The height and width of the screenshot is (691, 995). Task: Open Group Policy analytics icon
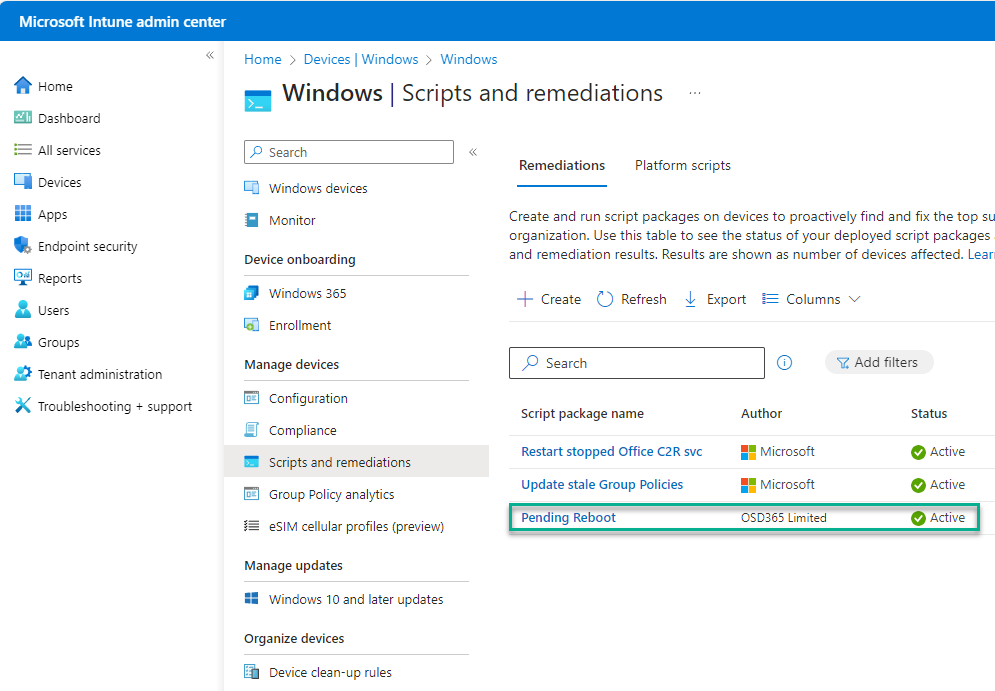pos(252,494)
